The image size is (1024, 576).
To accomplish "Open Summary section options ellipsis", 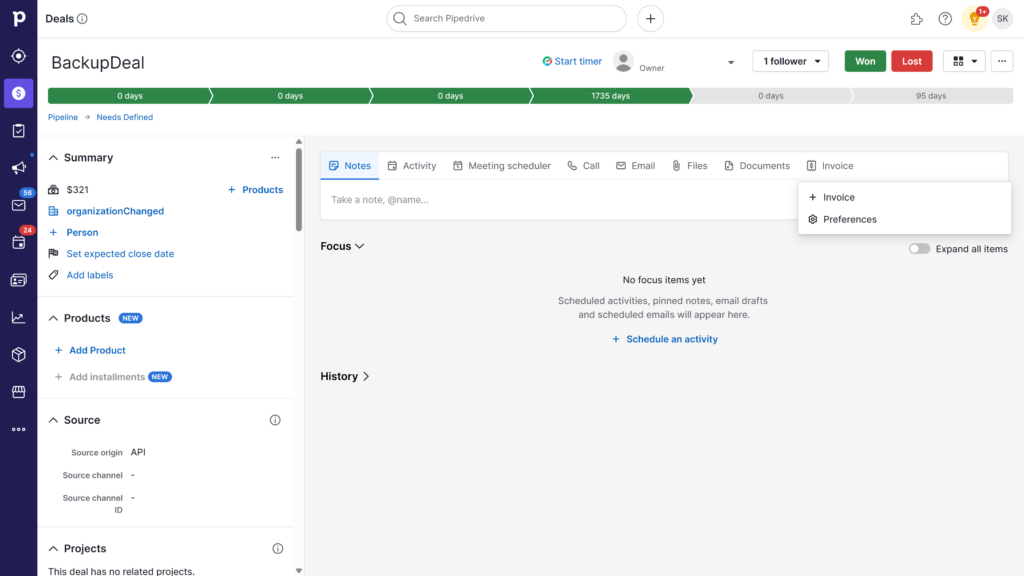I will tap(275, 157).
